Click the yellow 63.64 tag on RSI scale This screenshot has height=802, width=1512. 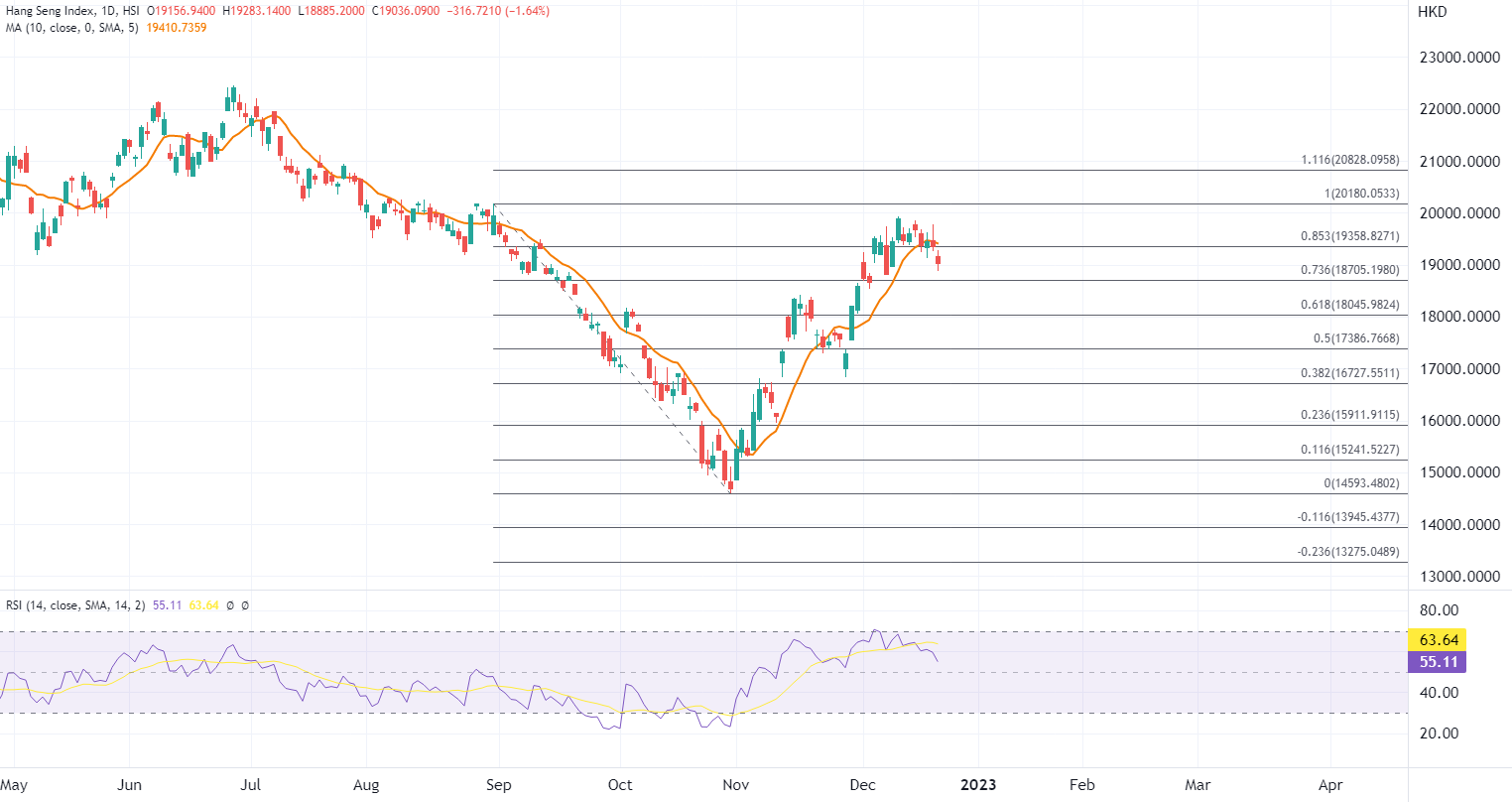[1437, 640]
